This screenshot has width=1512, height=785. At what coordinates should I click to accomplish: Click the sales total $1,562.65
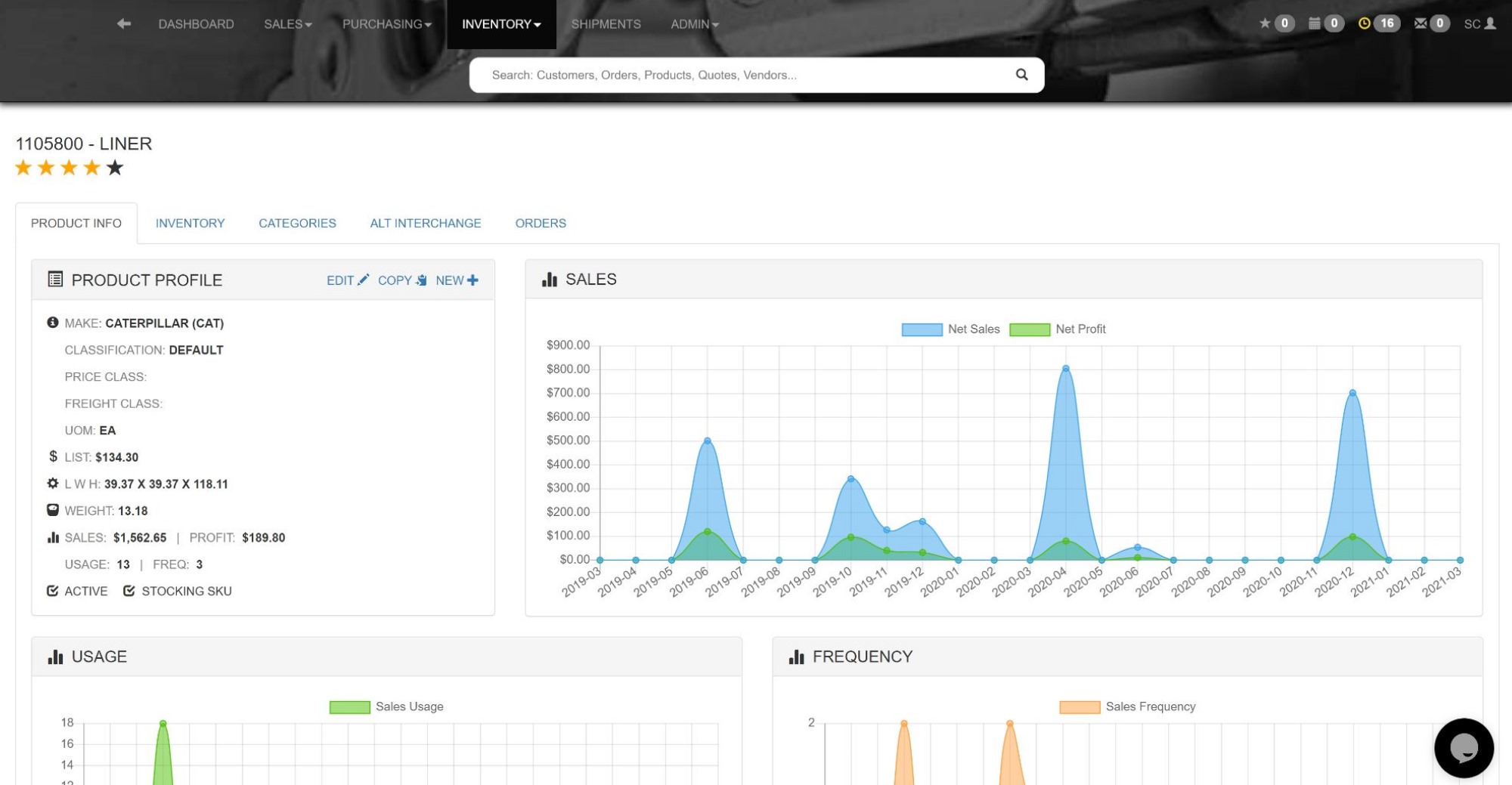140,538
